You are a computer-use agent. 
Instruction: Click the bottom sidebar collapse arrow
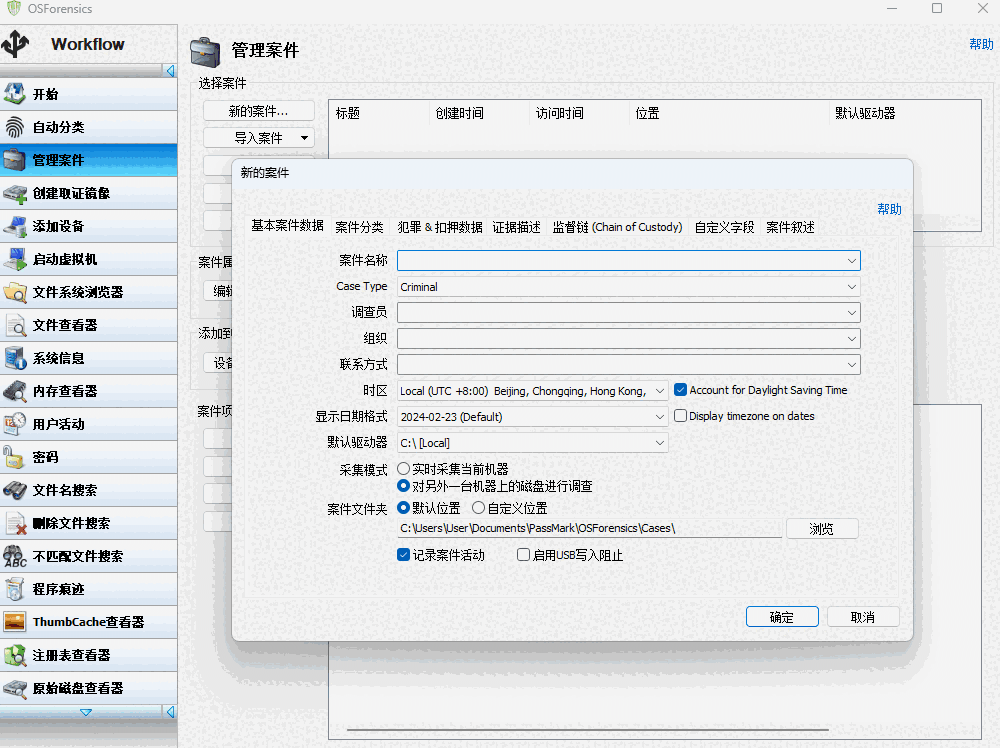click(170, 712)
